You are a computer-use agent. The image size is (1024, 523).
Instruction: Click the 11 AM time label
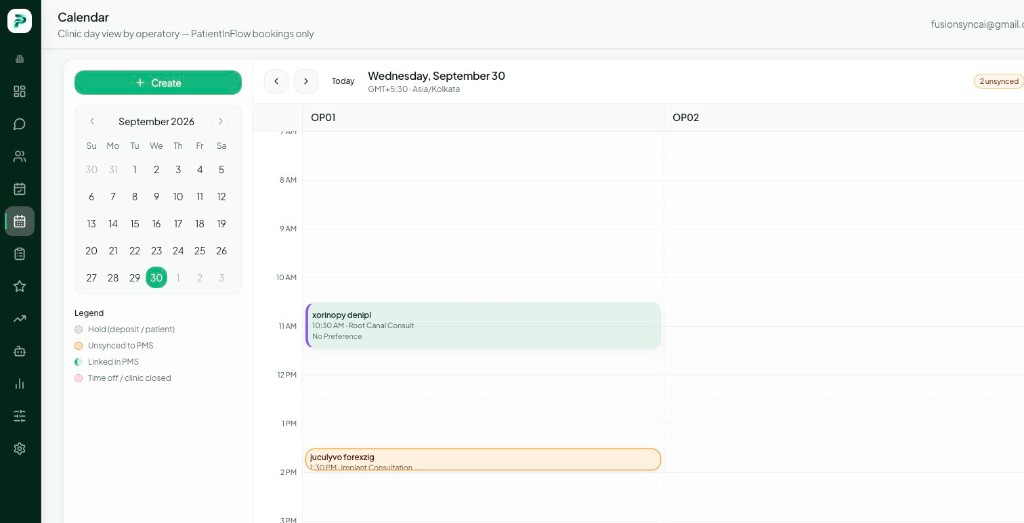pyautogui.click(x=287, y=326)
